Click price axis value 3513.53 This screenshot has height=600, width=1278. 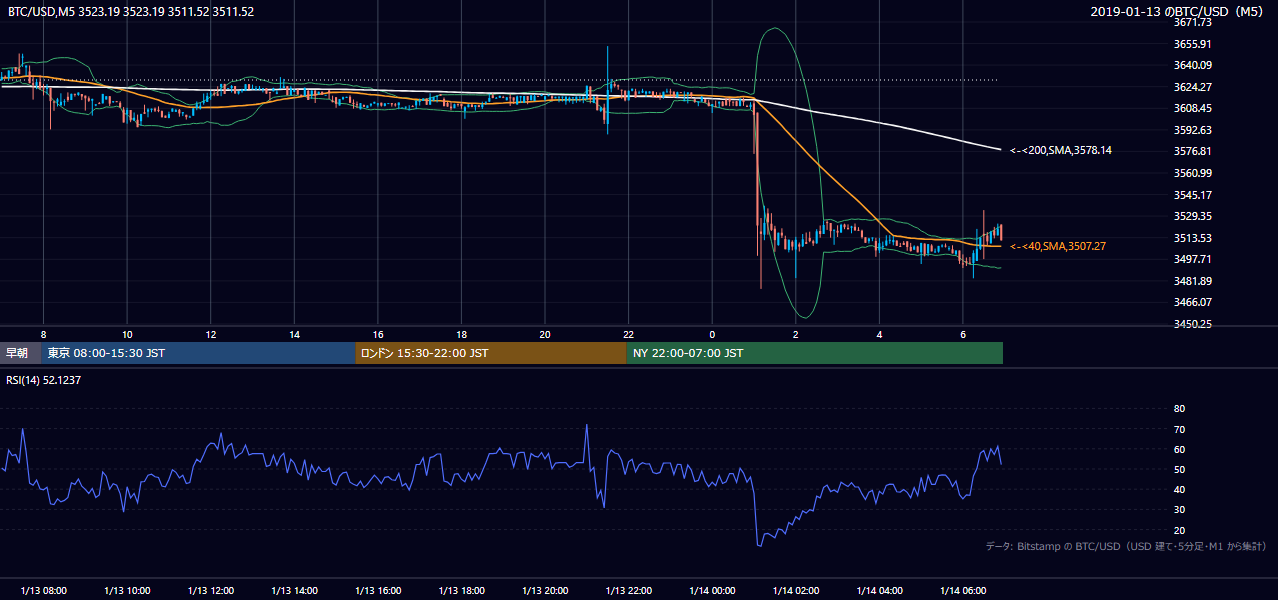[1193, 238]
